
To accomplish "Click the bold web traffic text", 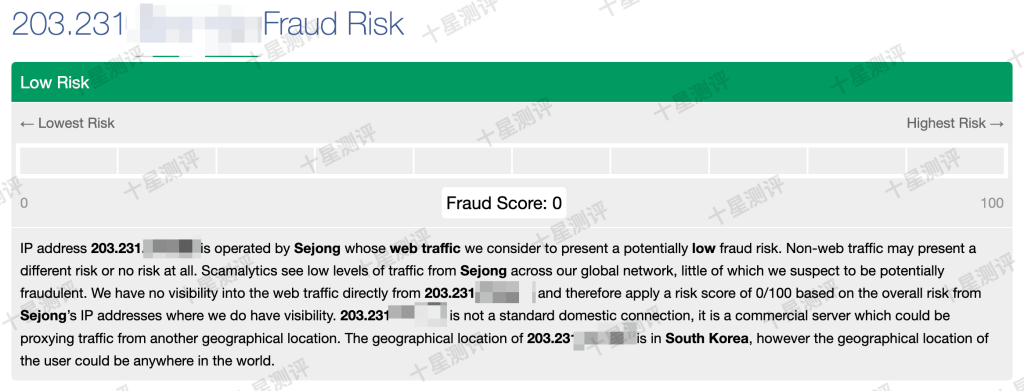I will [425, 248].
